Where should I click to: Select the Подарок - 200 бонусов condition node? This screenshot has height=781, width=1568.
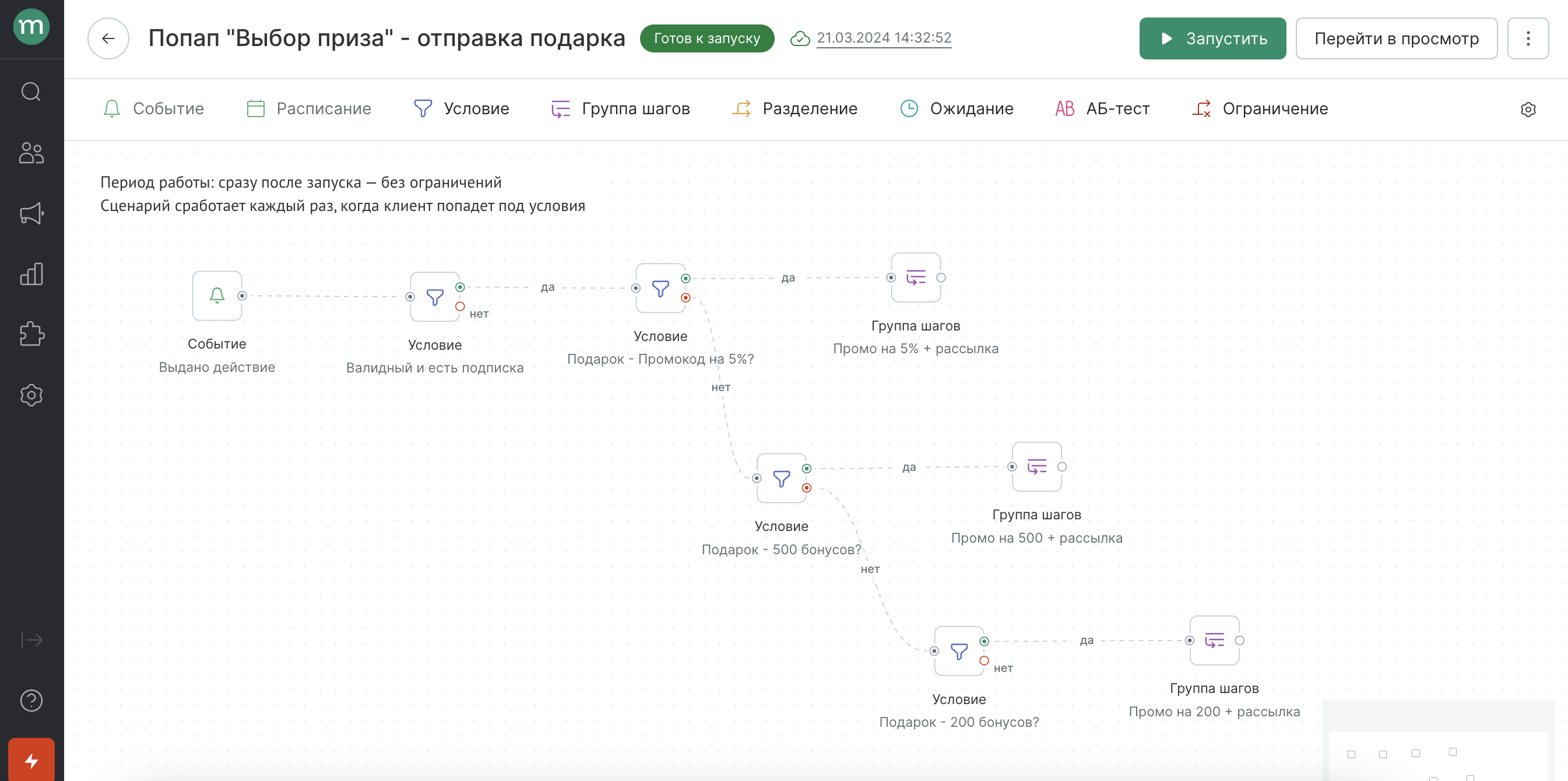tap(959, 650)
